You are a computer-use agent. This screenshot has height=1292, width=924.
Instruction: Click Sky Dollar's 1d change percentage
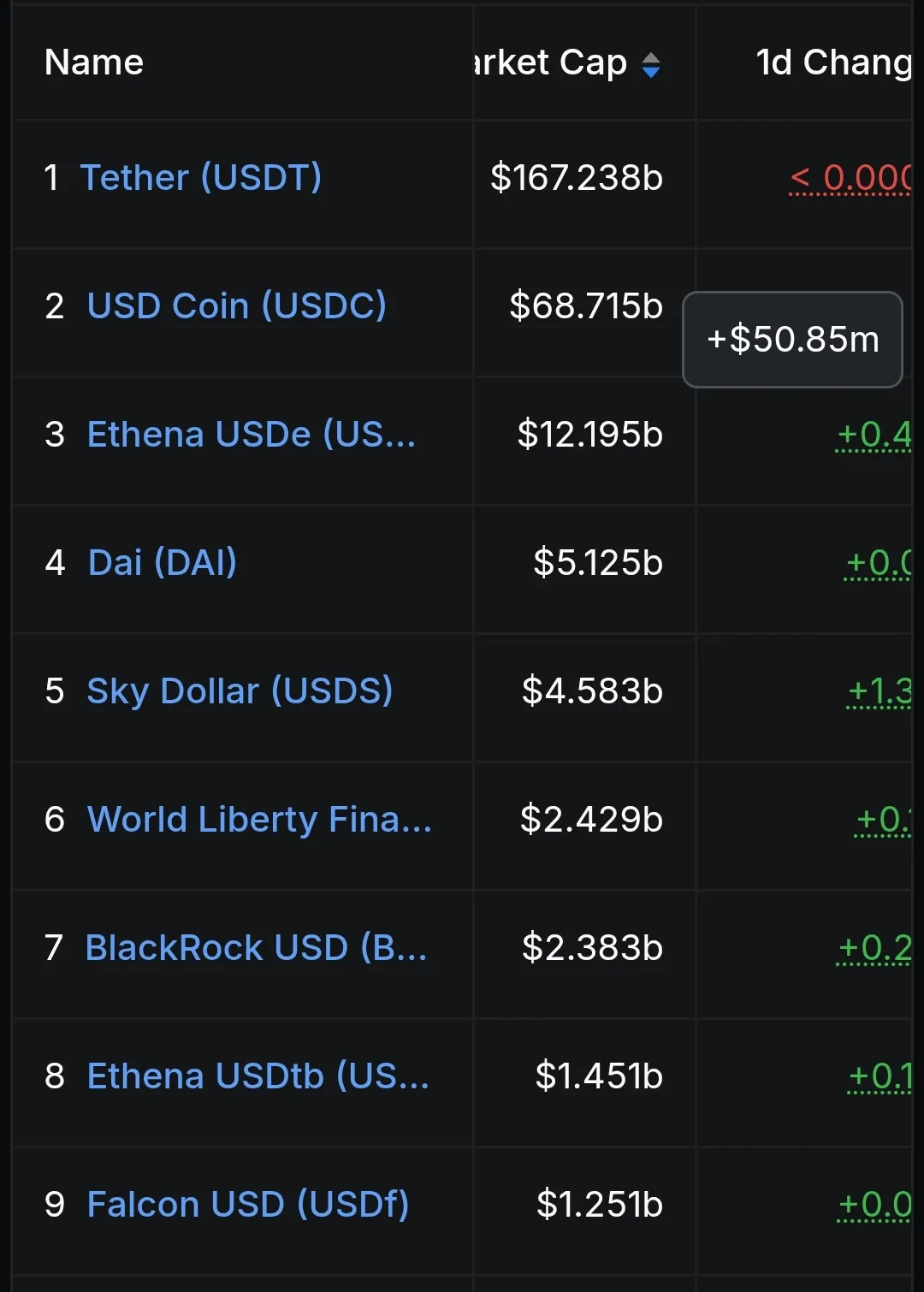pos(880,691)
